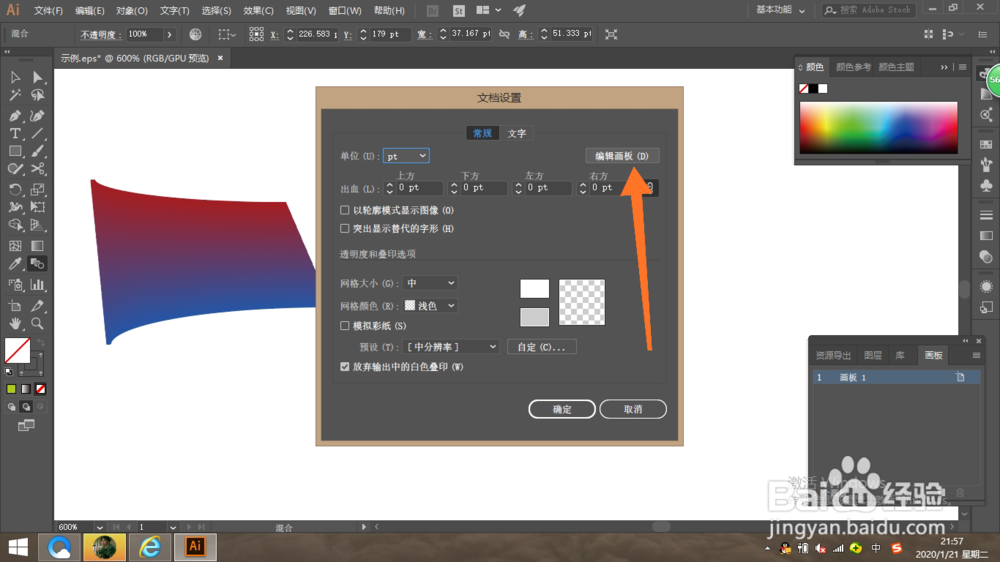Open the zoom level 600% dropdown
This screenshot has width=1000, height=562.
click(x=99, y=527)
